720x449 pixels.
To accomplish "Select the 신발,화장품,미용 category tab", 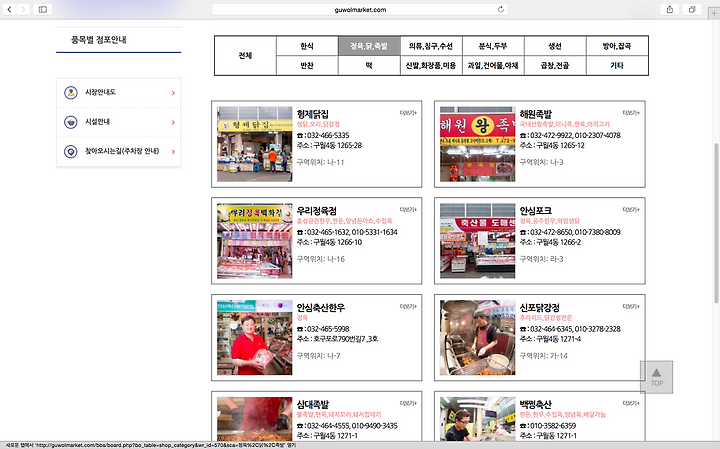I will pyautogui.click(x=431, y=65).
